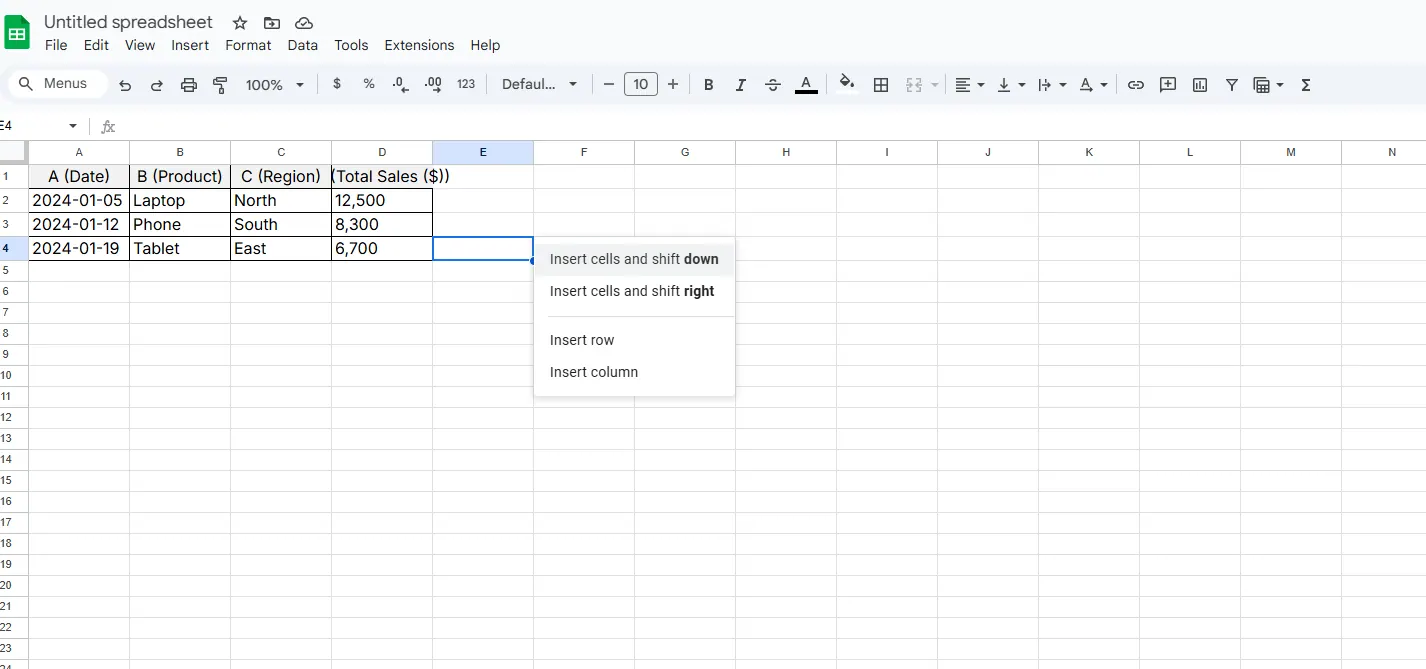Open horizontal align dropdown

click(x=969, y=85)
